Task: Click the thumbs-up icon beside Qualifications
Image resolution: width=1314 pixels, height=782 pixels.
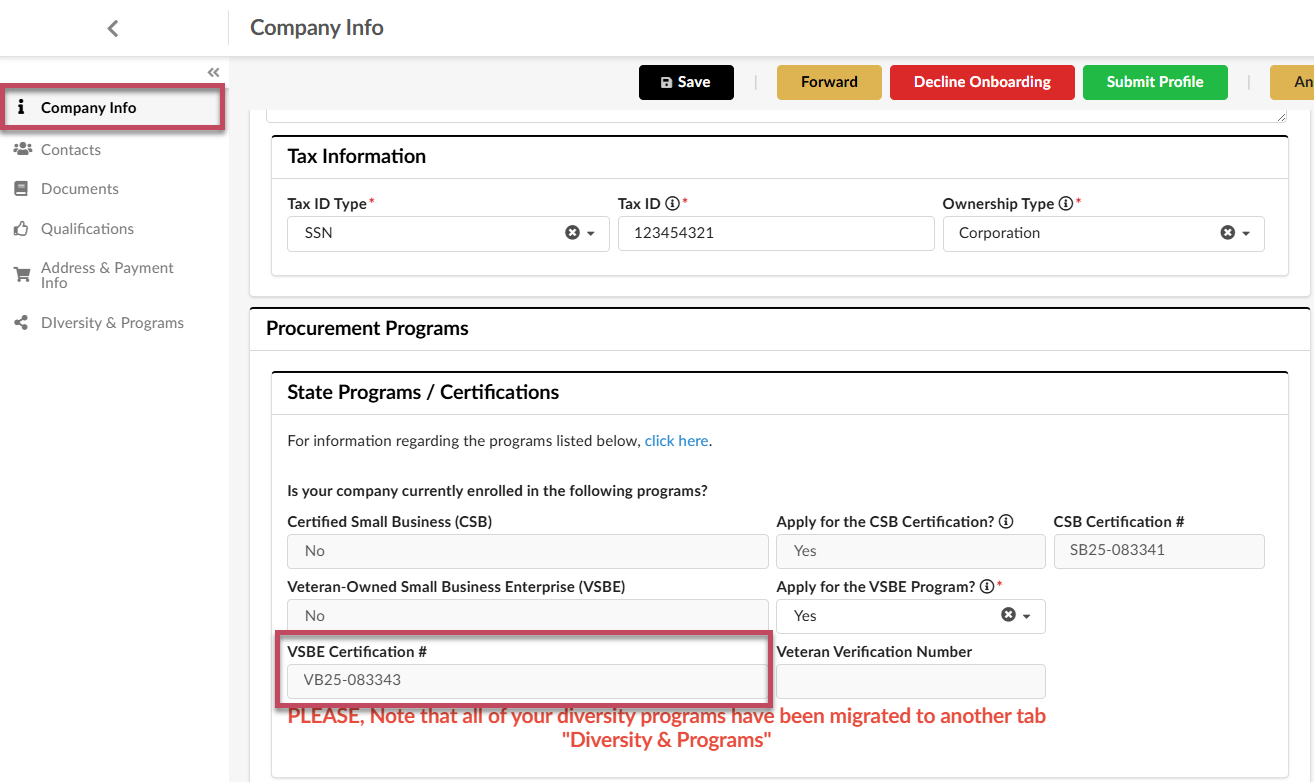Action: (x=21, y=229)
